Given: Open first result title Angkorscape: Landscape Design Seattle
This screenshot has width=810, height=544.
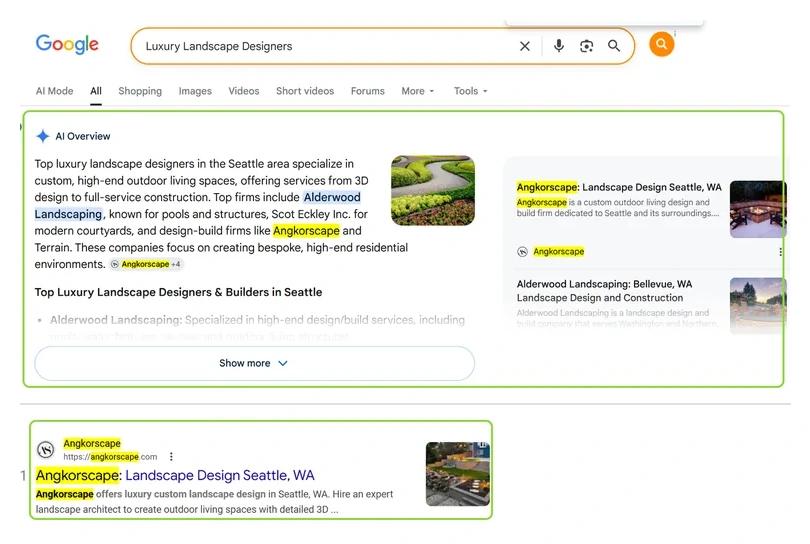Looking at the screenshot, I should point(175,475).
